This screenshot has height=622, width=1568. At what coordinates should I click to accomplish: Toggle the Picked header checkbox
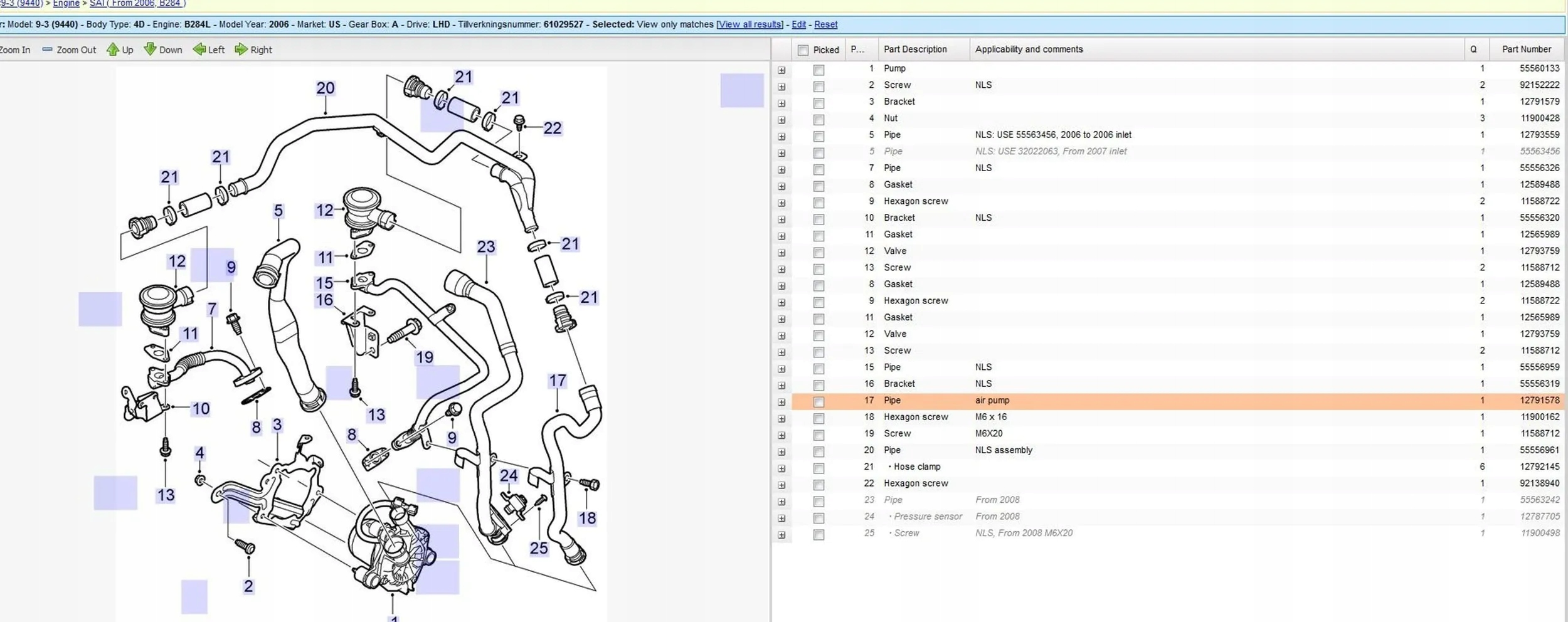[803, 50]
